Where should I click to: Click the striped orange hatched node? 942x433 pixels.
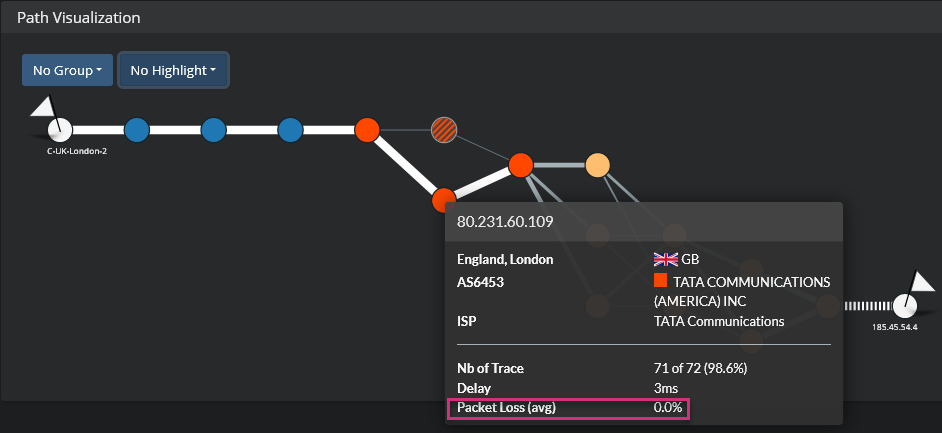pos(444,130)
